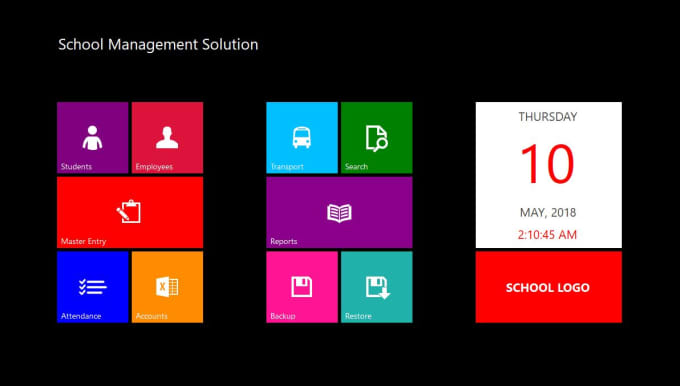This screenshot has height=386, width=680.
Task: Click the SCHOOL LOGO red tile
Action: [x=549, y=287]
